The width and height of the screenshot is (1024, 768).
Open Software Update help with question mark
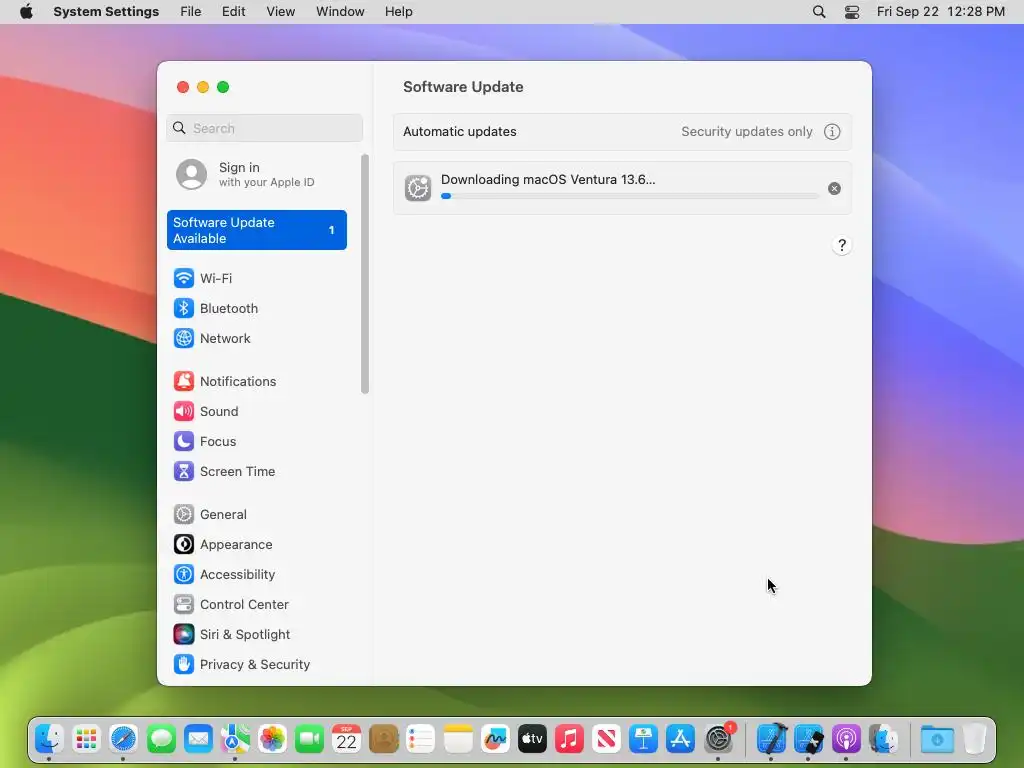[x=842, y=246]
